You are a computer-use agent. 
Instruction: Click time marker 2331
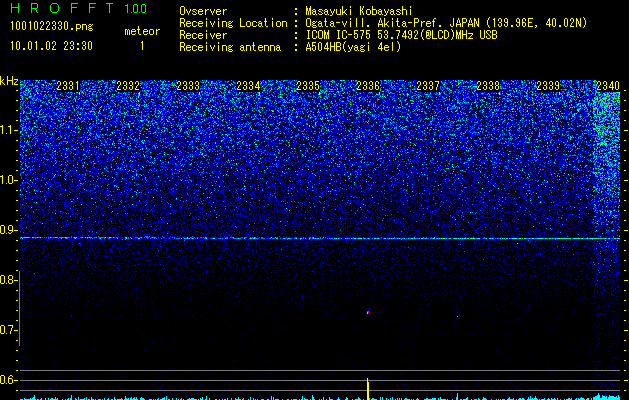click(x=68, y=86)
